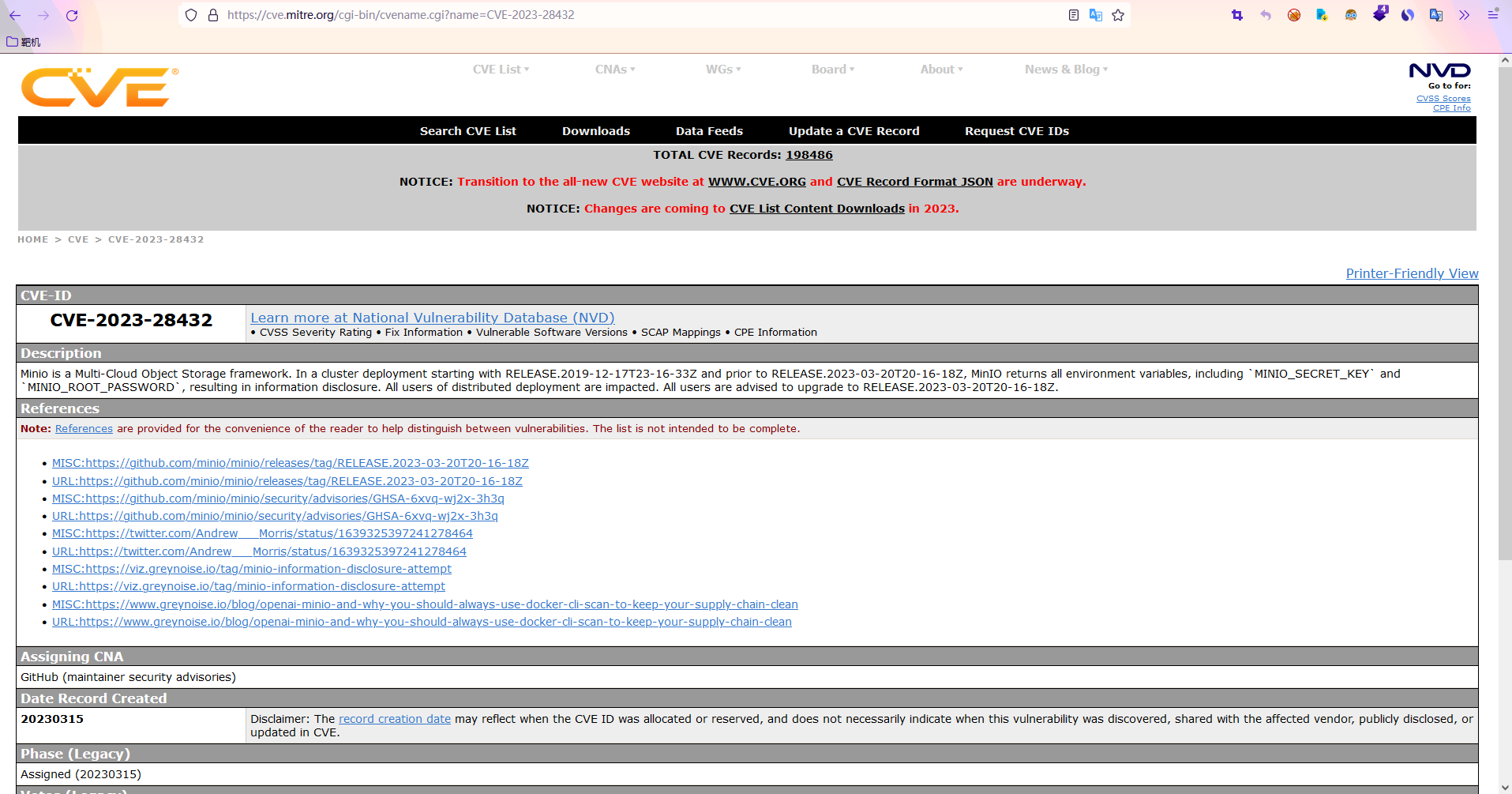1512x794 pixels.
Task: Click the scrollbar down arrow
Action: (x=1505, y=787)
